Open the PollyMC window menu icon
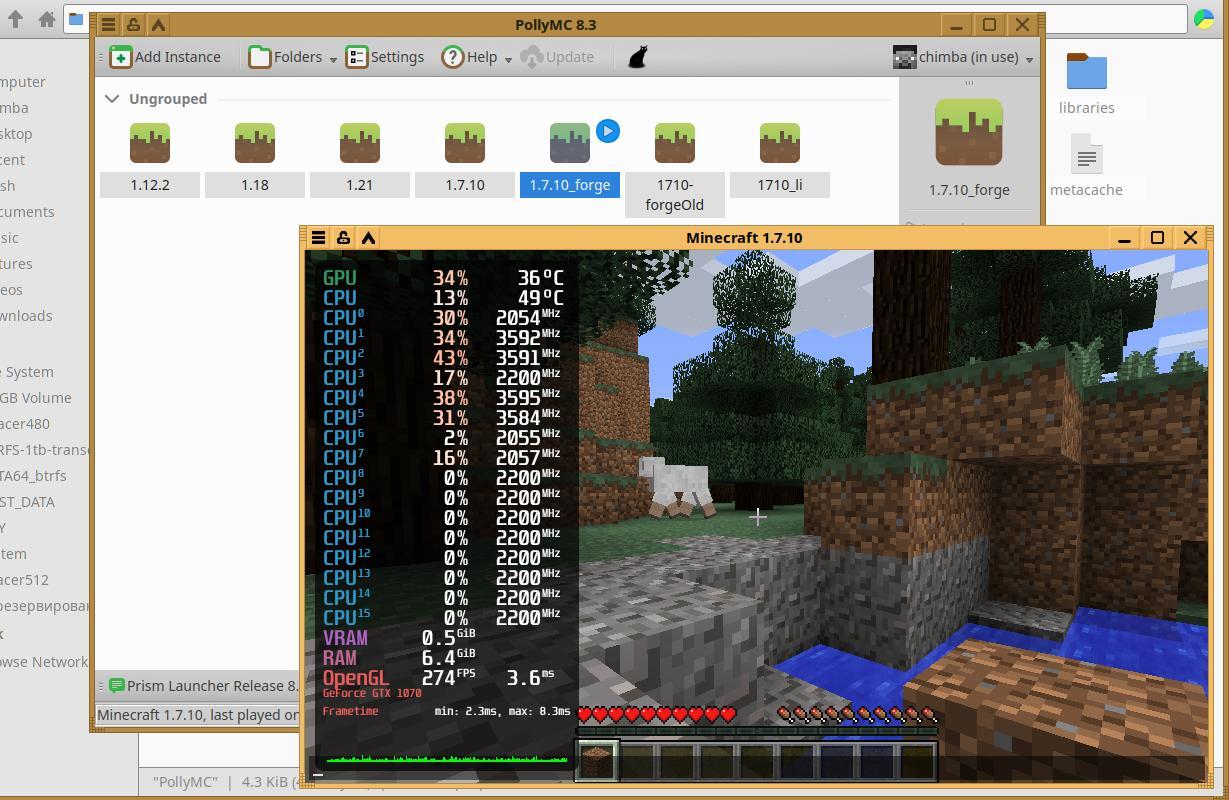This screenshot has height=800, width=1229. coord(109,25)
